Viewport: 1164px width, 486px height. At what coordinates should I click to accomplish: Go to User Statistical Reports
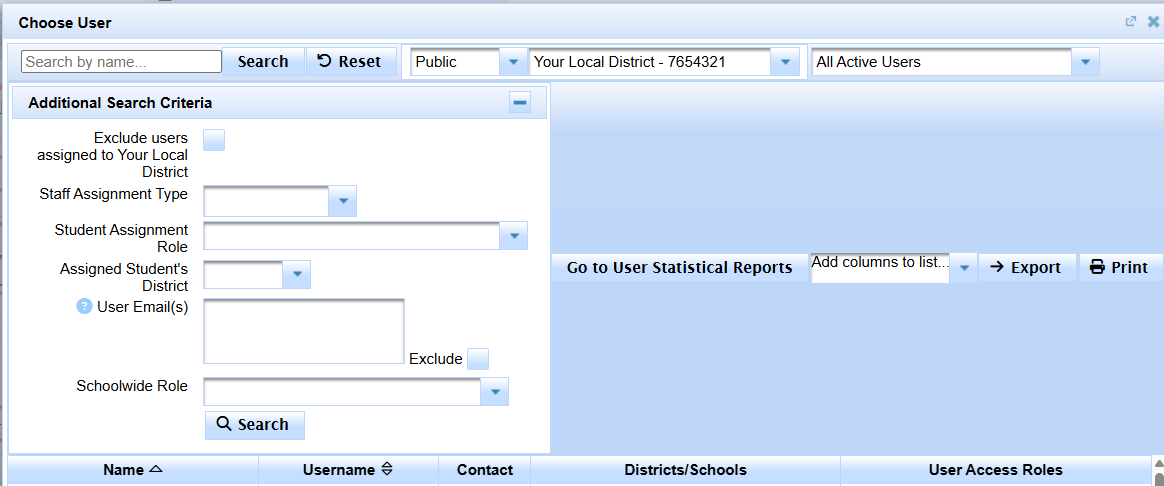[x=679, y=268]
